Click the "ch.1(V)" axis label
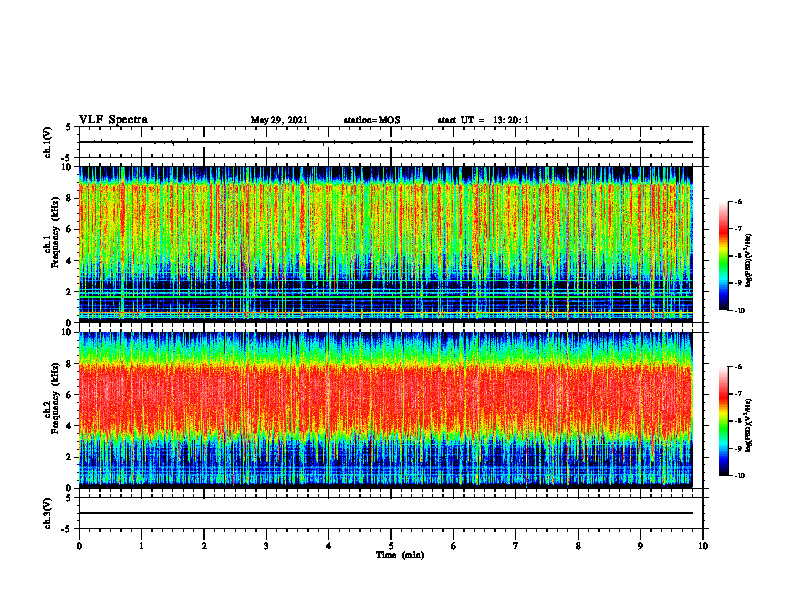This screenshot has width=792, height=612. tap(48, 142)
